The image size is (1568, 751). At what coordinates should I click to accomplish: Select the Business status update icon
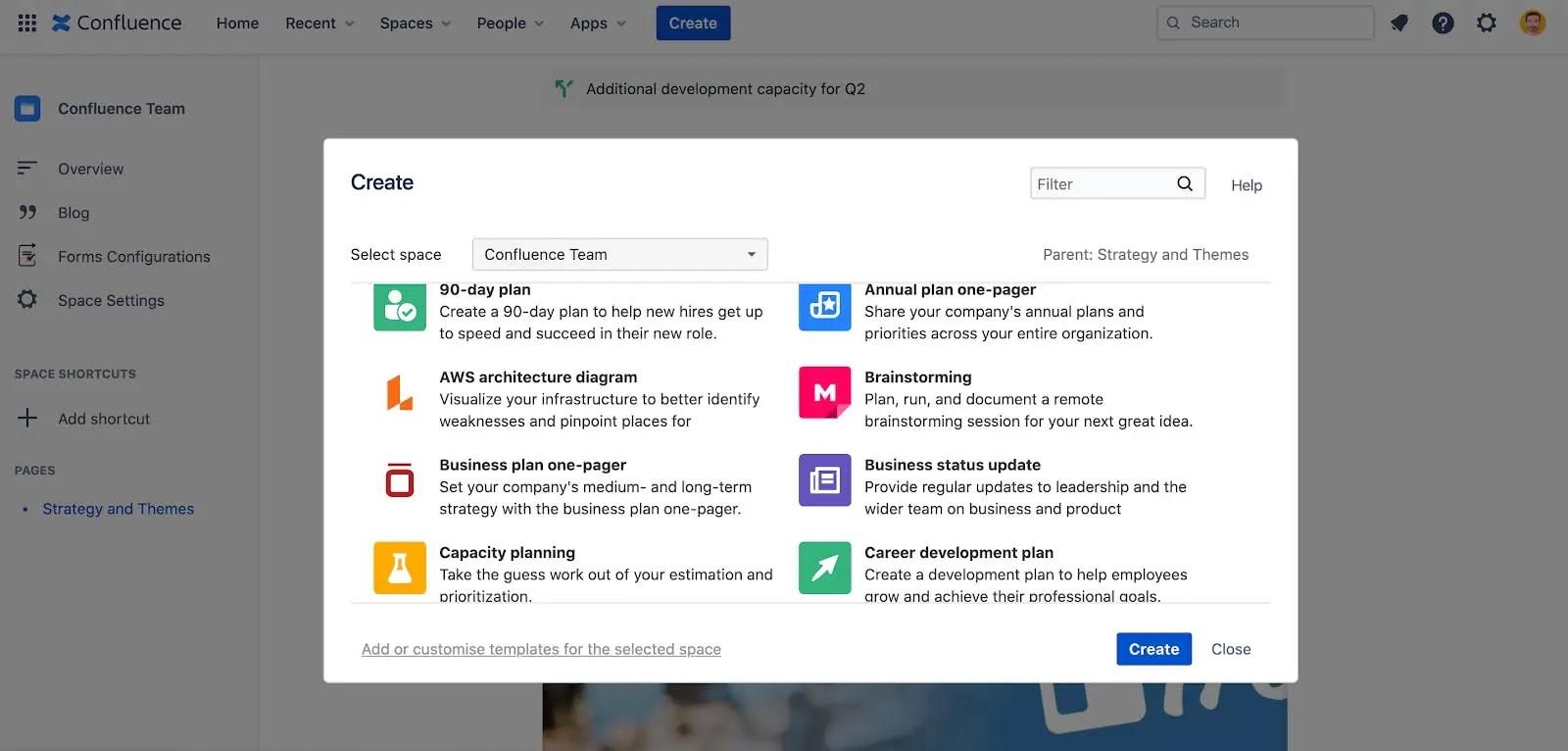click(x=825, y=480)
